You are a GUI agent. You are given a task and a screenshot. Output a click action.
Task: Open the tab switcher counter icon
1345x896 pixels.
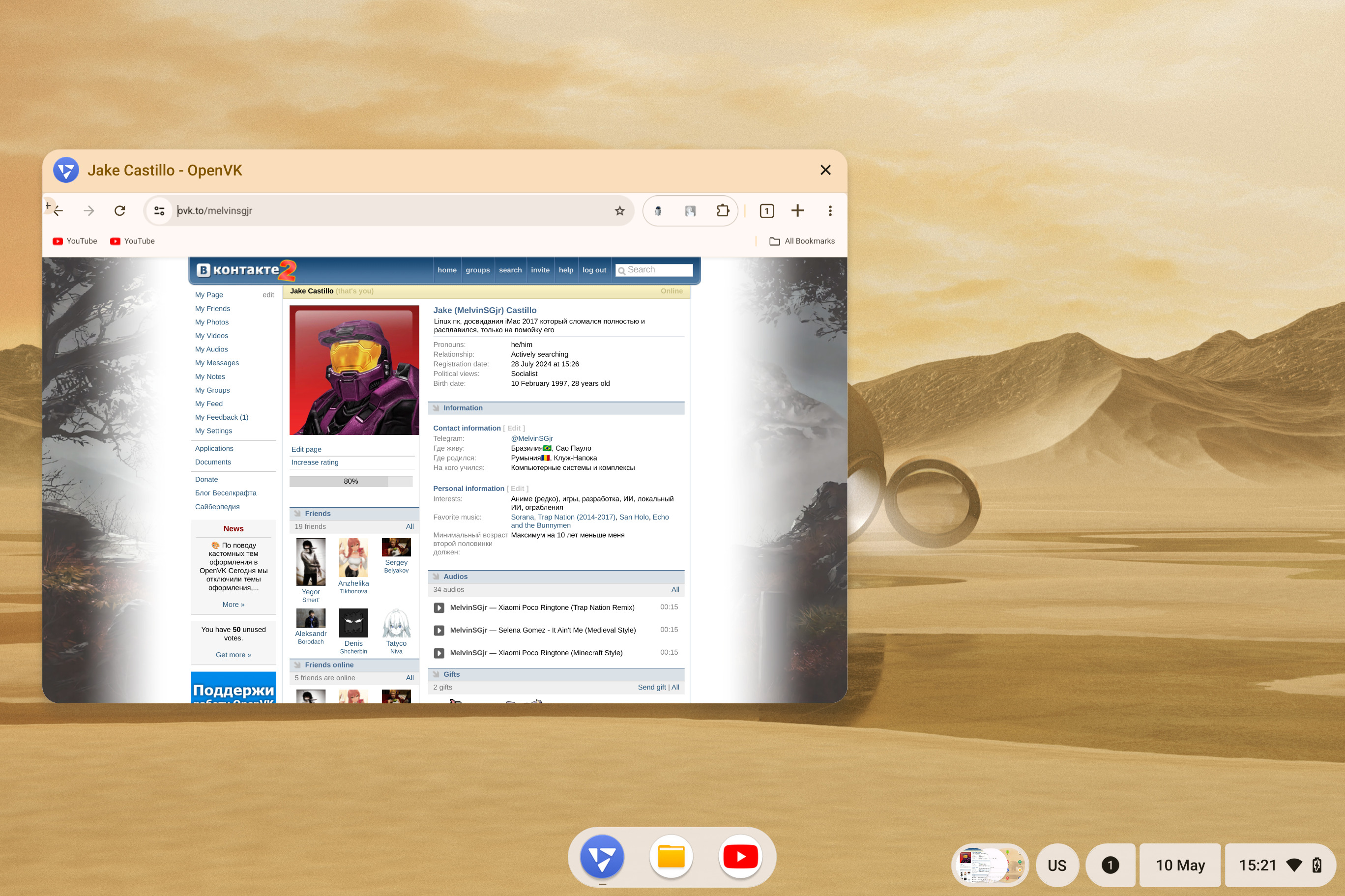pos(766,211)
